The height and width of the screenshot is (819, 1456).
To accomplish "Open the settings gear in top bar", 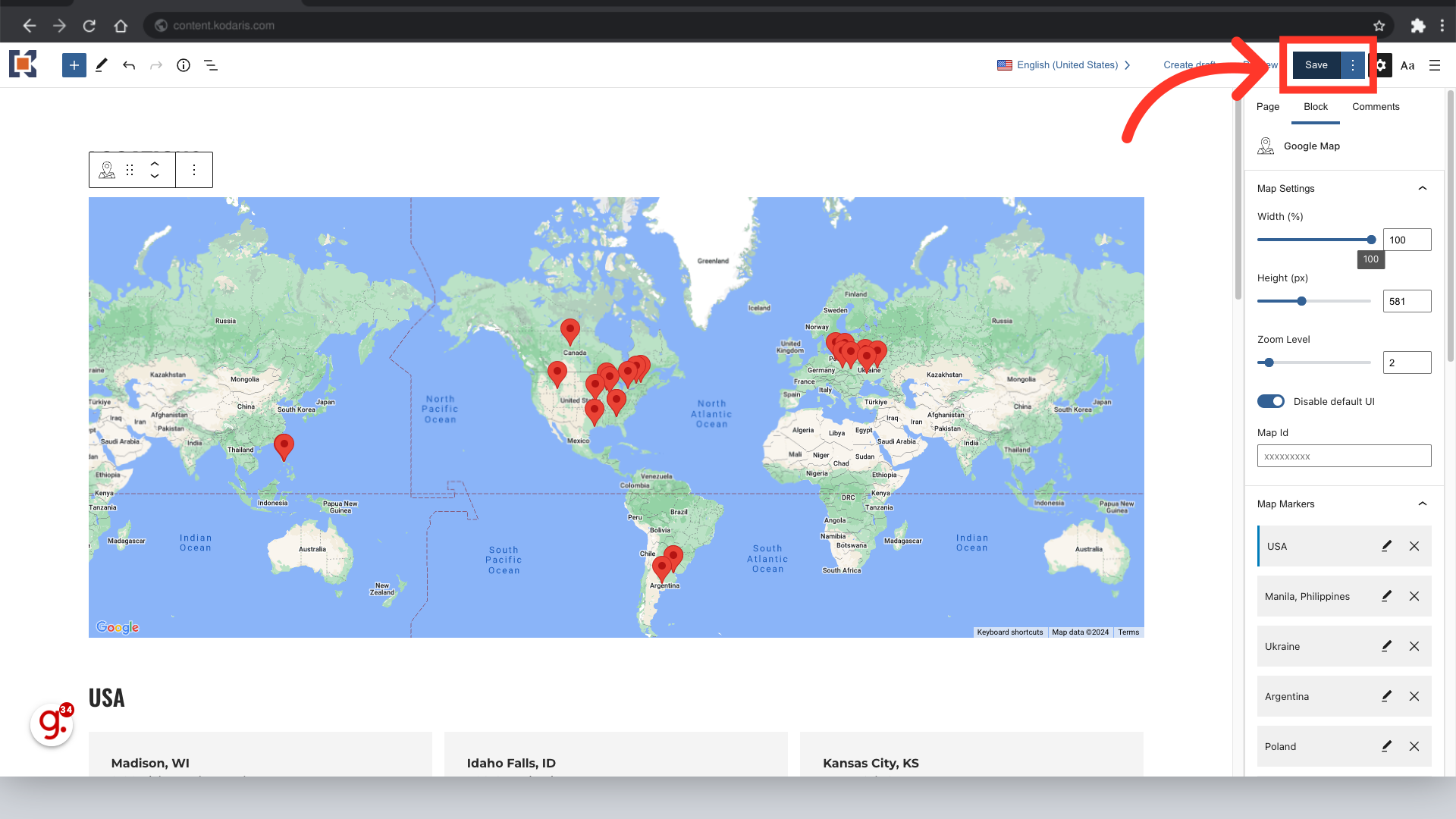I will click(1381, 65).
